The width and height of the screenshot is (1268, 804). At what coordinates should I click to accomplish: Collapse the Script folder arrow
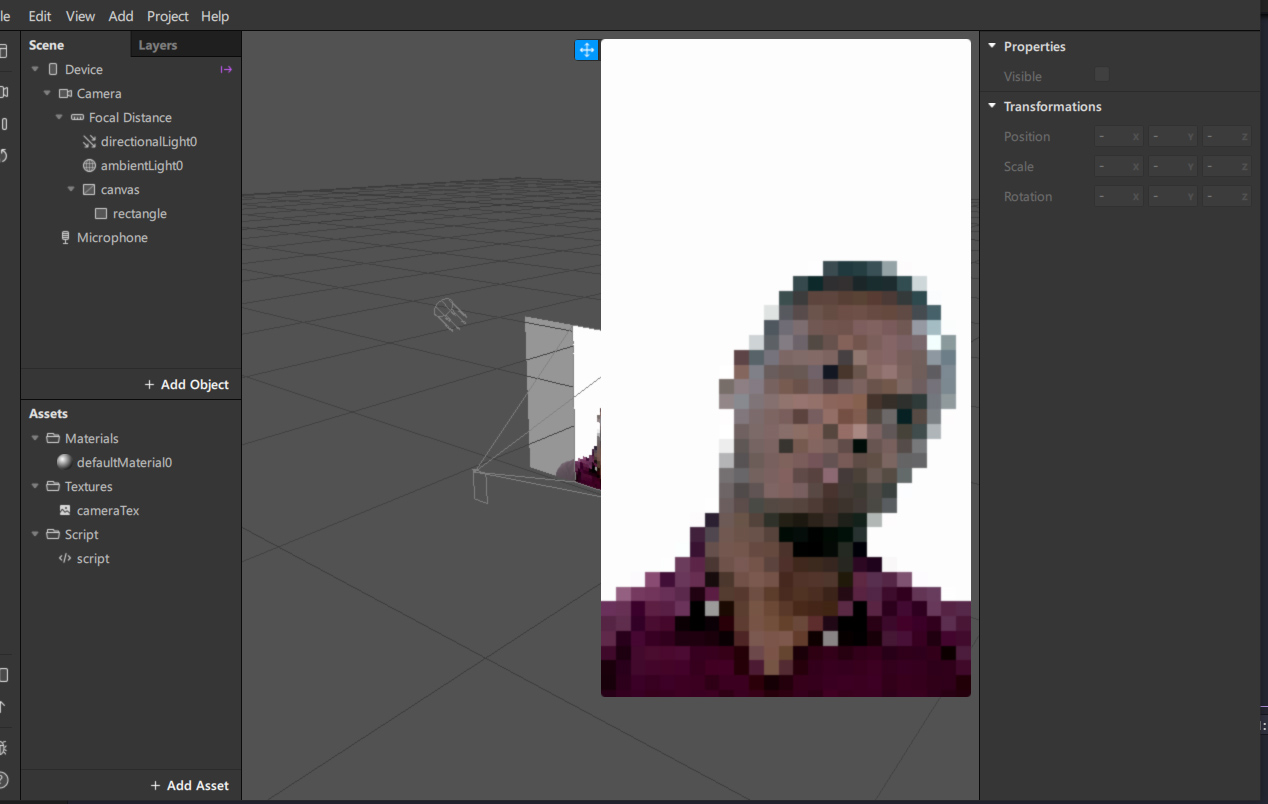tap(35, 535)
